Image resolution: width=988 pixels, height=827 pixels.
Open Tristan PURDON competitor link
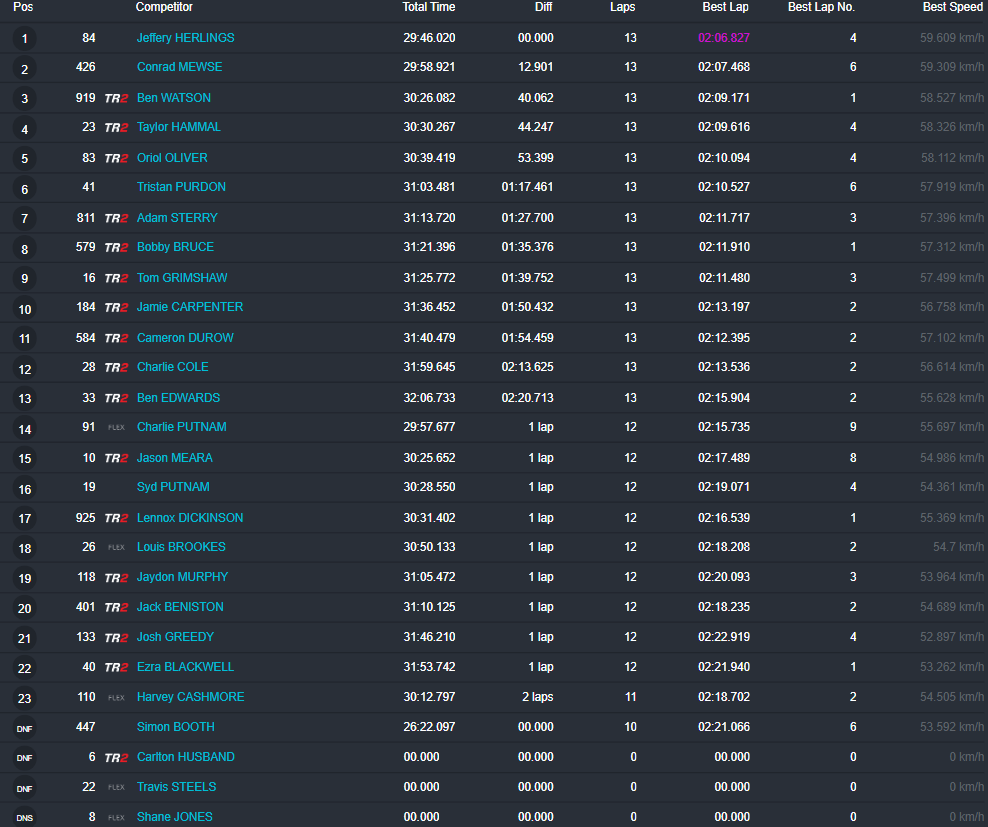(181, 187)
